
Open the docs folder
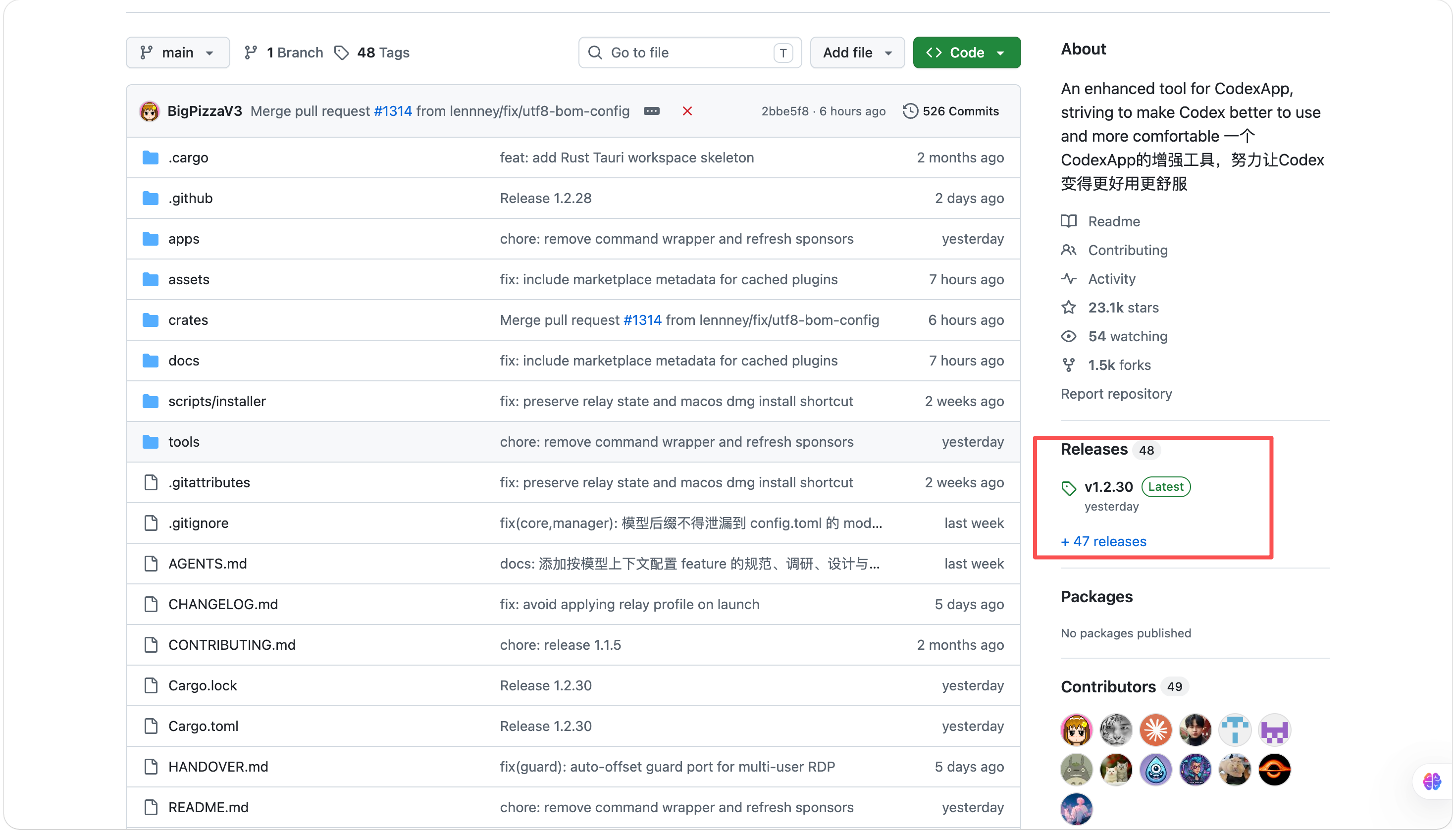click(184, 361)
